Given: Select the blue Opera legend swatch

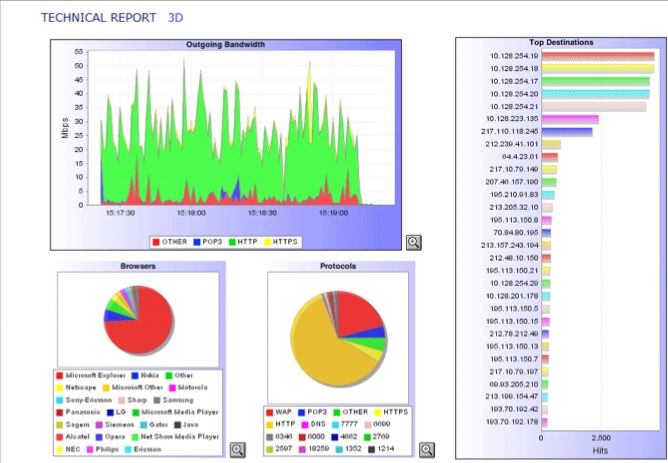Looking at the screenshot, I should click(x=99, y=437).
